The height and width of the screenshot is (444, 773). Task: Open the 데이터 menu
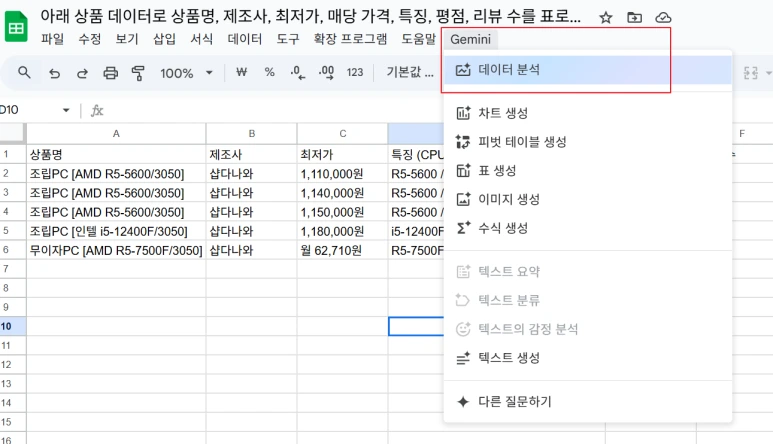[245, 39]
